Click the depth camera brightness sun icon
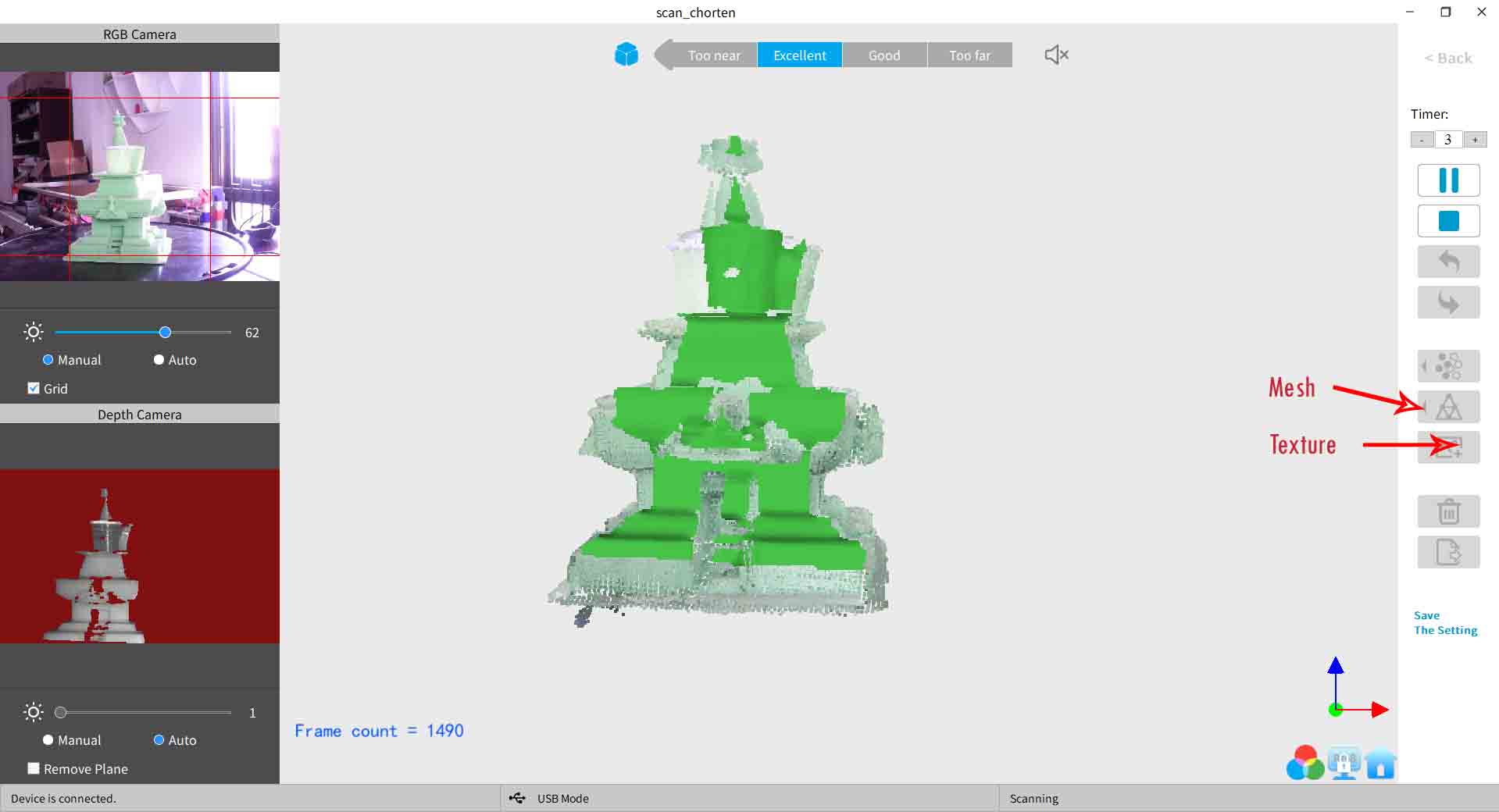Viewport: 1499px width, 812px height. pyautogui.click(x=34, y=712)
